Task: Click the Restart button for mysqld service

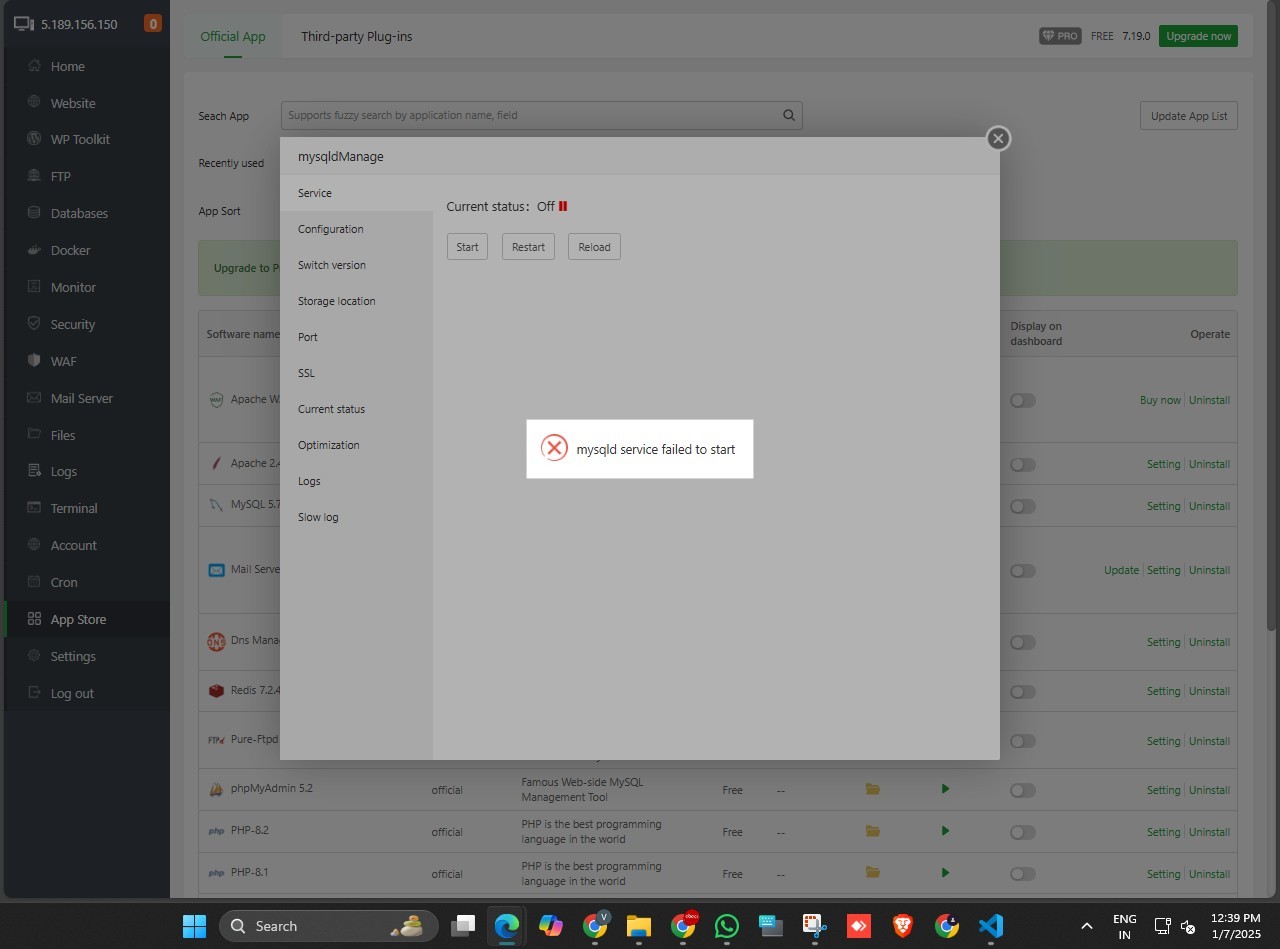Action: click(528, 247)
